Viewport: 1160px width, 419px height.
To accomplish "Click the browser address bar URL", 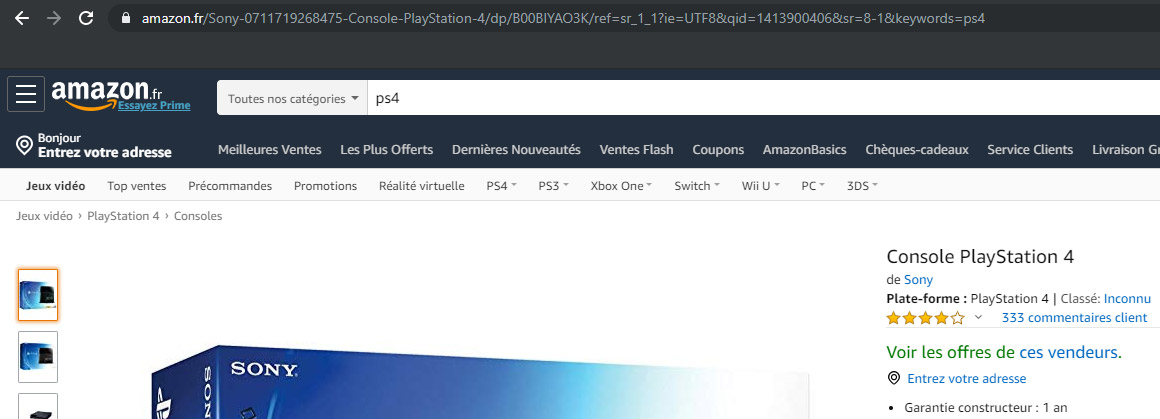I will (x=563, y=19).
